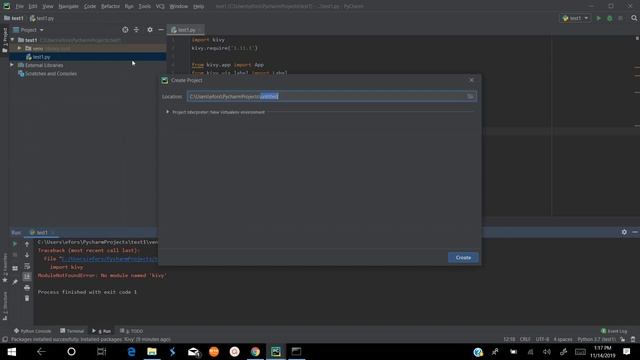
Task: Select test1.py in project tree
Action: pos(41,57)
